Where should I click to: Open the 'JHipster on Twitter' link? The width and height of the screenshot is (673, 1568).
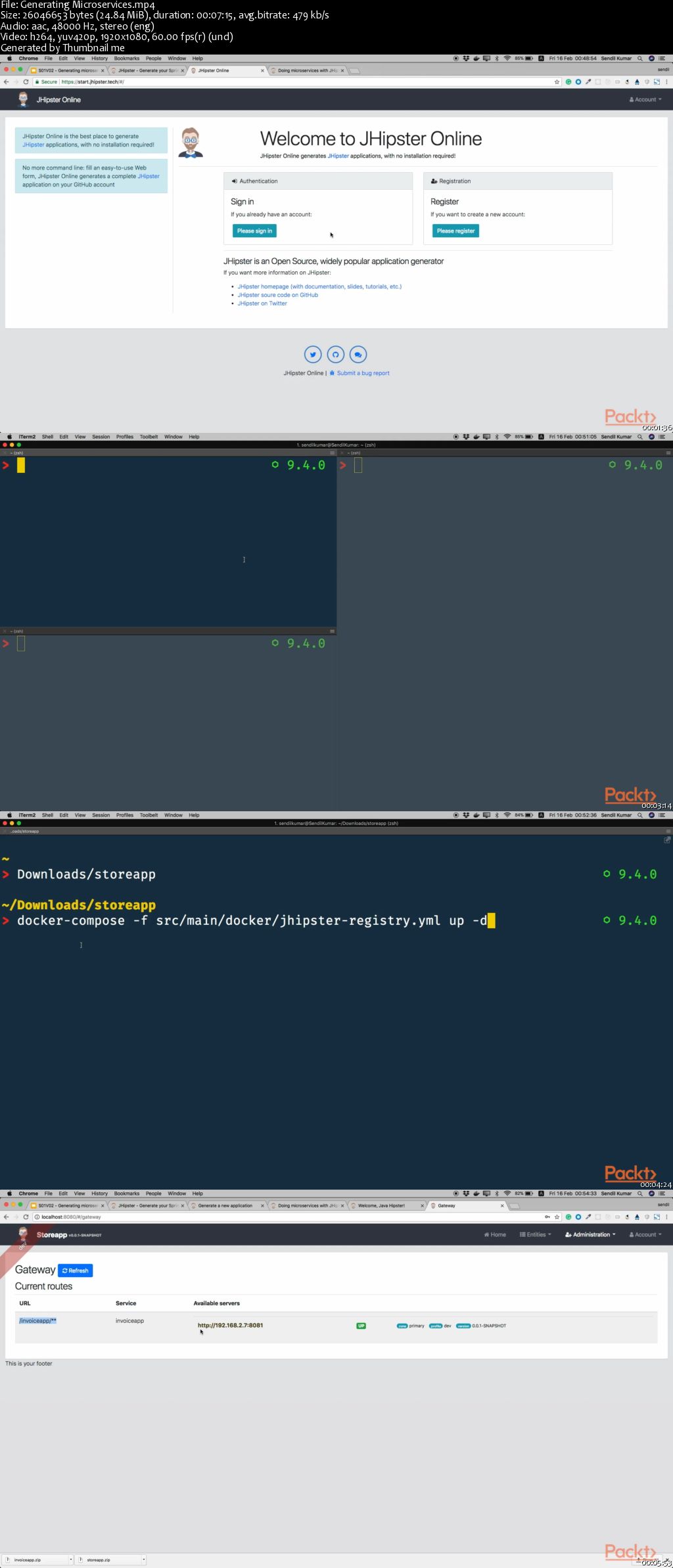click(262, 303)
